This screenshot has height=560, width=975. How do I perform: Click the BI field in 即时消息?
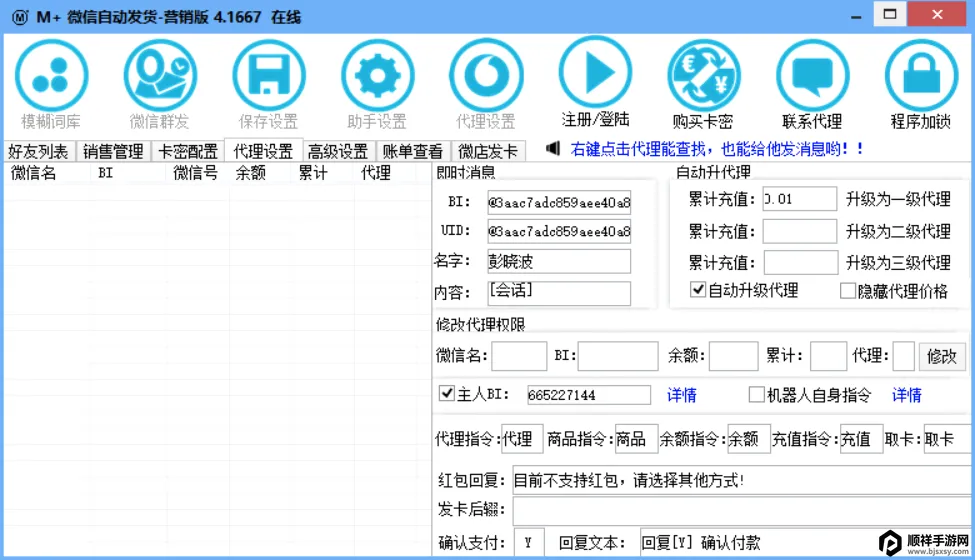559,202
